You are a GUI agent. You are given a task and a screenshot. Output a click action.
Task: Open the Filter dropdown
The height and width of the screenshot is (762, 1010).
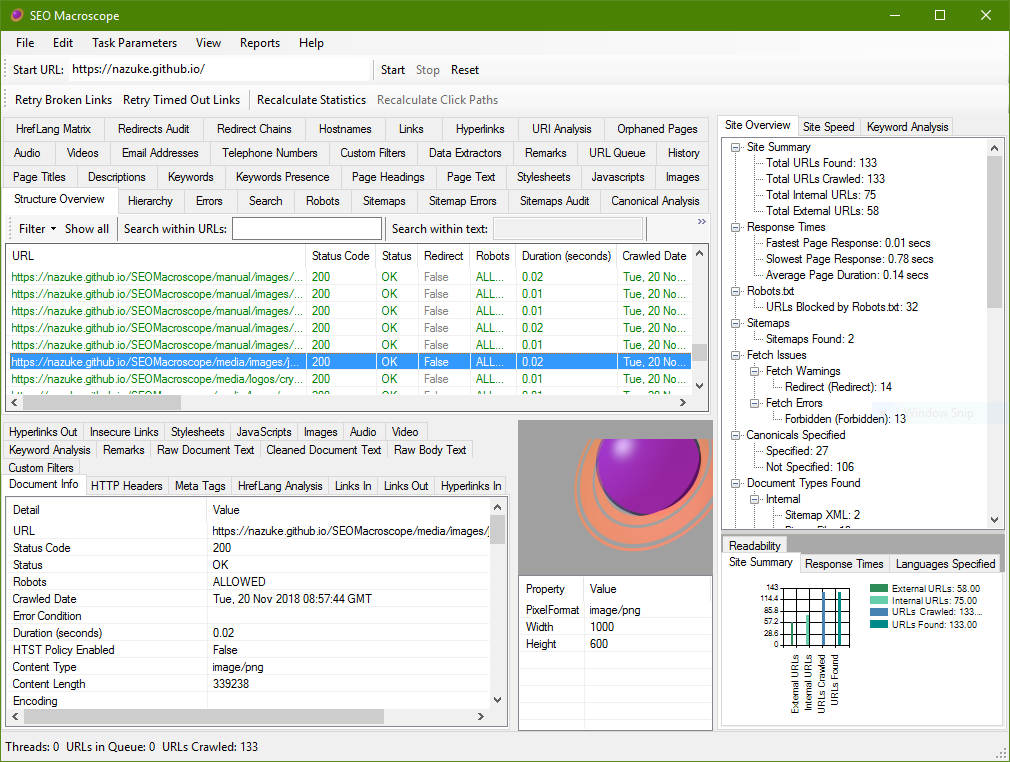click(x=37, y=229)
